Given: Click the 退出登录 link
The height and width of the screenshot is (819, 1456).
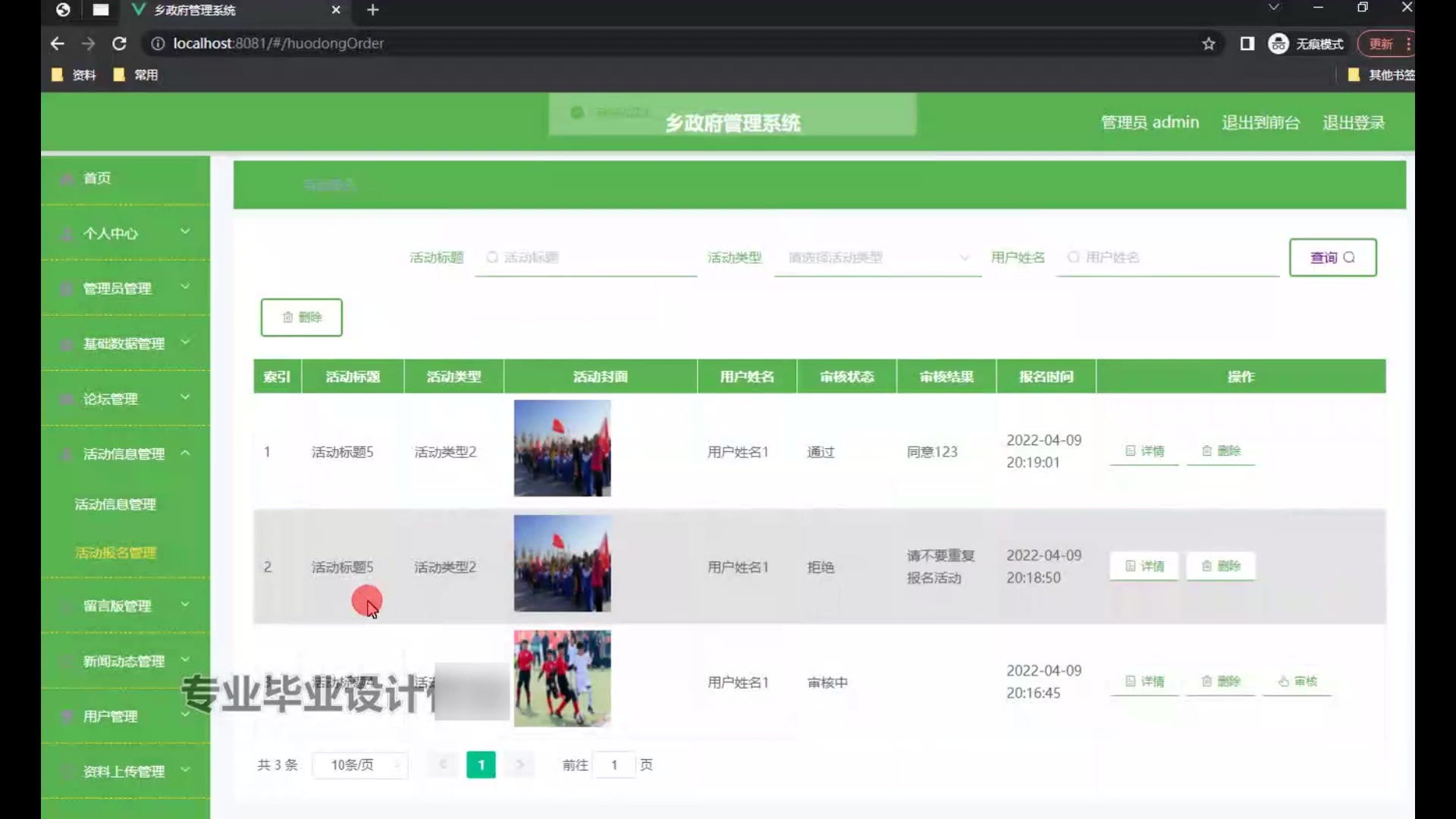Looking at the screenshot, I should [1353, 122].
